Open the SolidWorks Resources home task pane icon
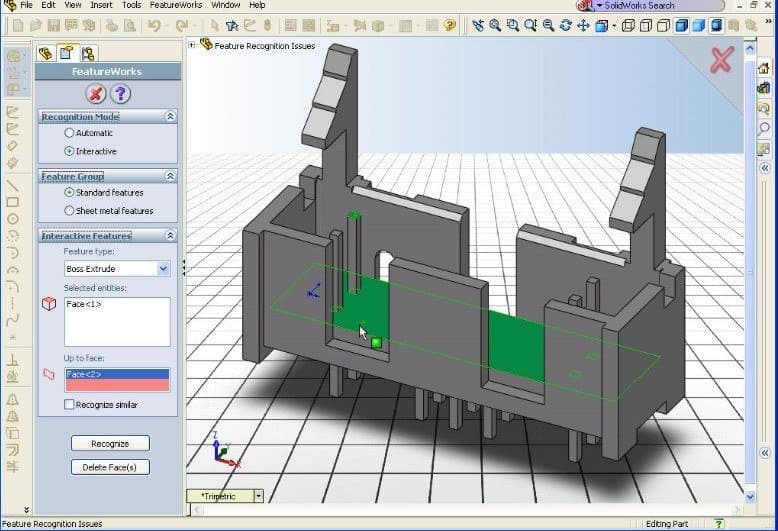Image resolution: width=778 pixels, height=531 pixels. coord(764,67)
